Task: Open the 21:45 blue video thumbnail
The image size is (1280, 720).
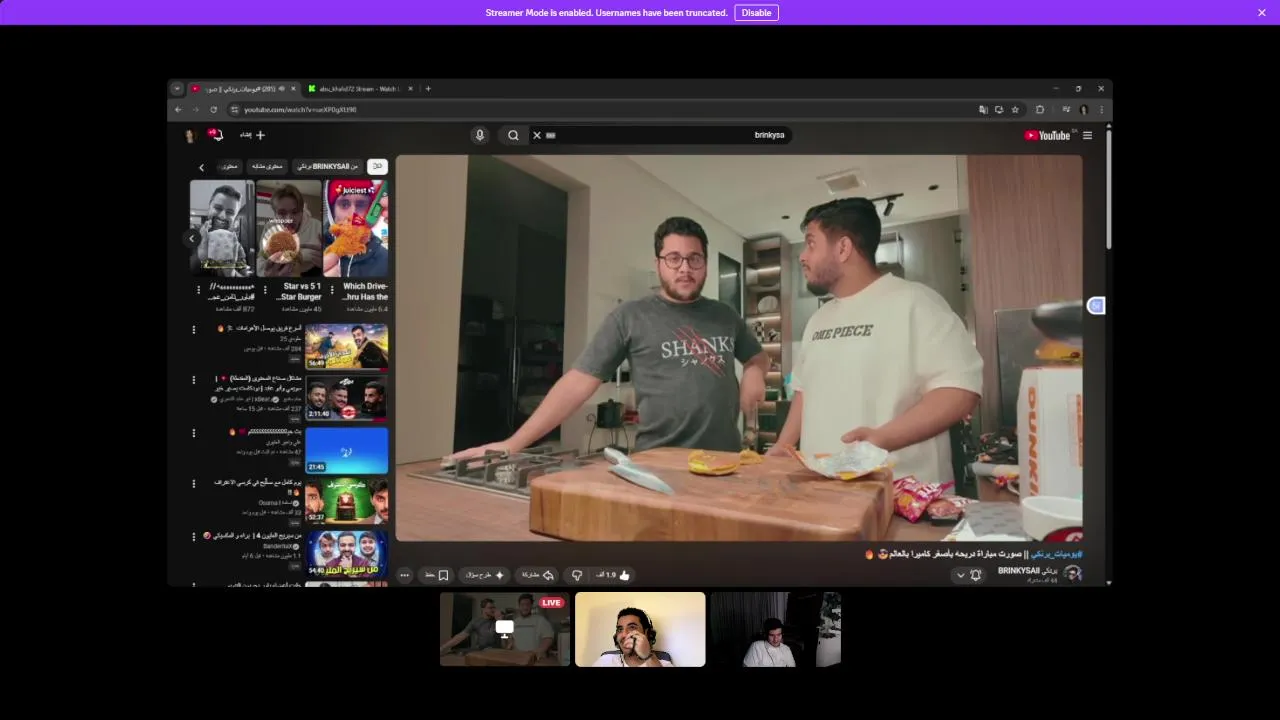Action: 346,450
